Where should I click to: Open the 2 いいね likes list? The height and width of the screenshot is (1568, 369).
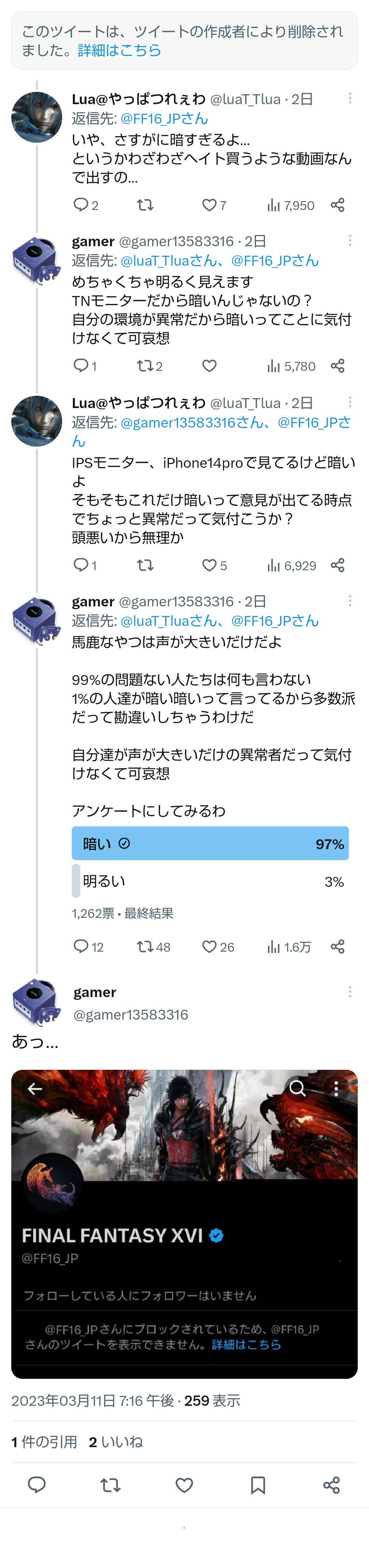coord(116,1442)
